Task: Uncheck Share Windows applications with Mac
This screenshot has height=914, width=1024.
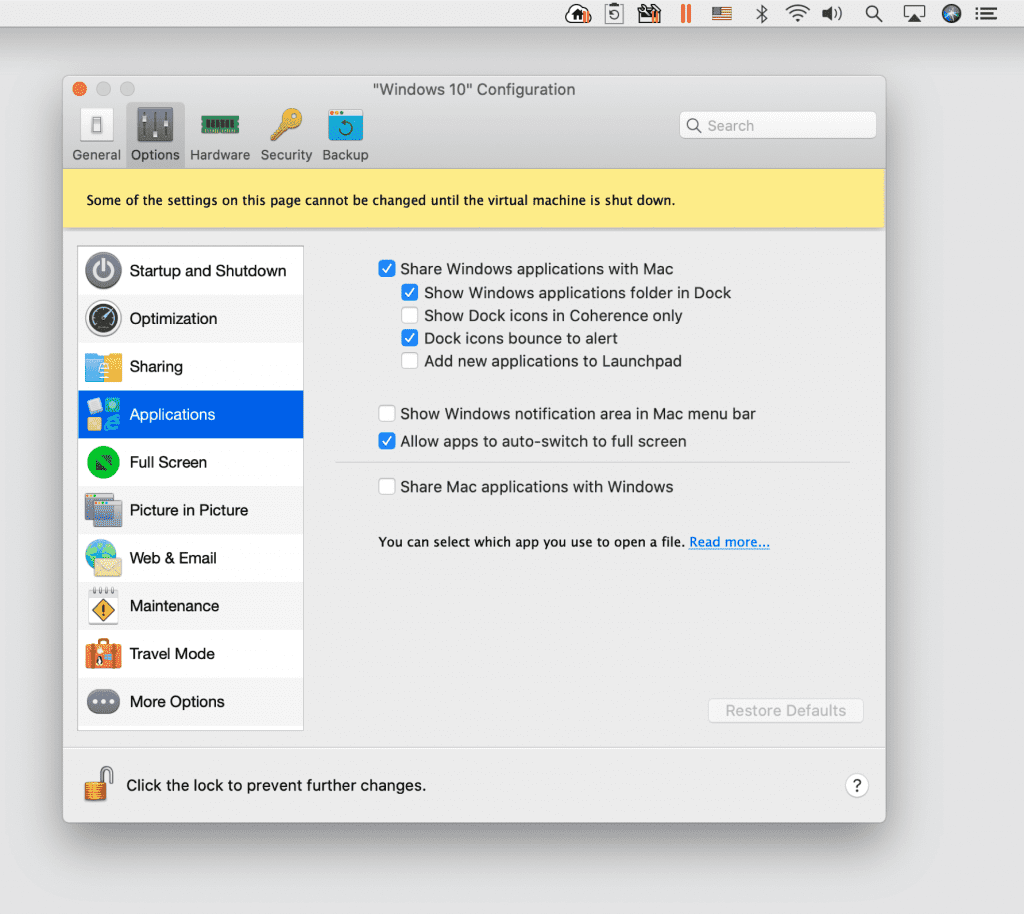Action: pos(387,269)
